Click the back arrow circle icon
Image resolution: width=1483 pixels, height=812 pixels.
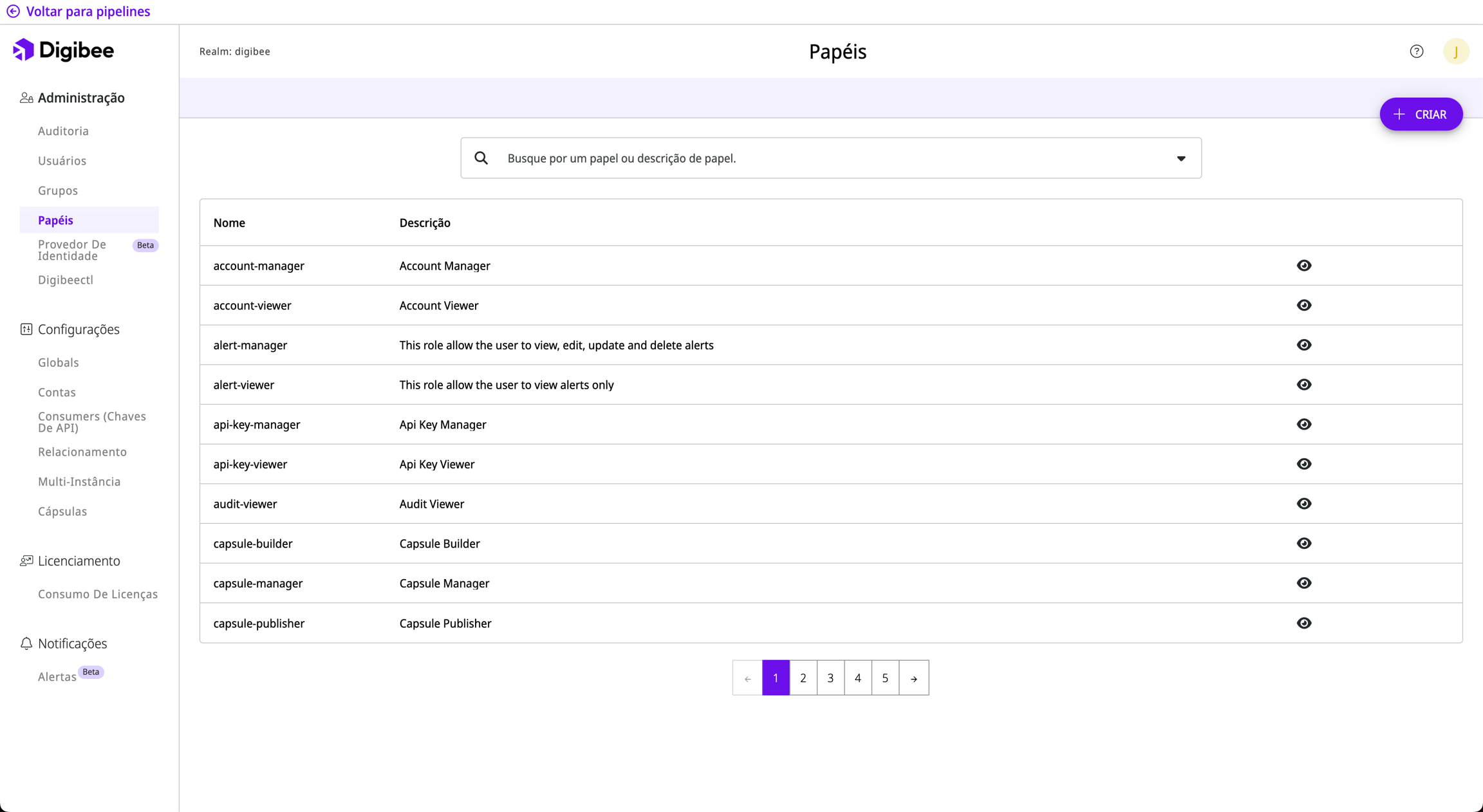[13, 12]
